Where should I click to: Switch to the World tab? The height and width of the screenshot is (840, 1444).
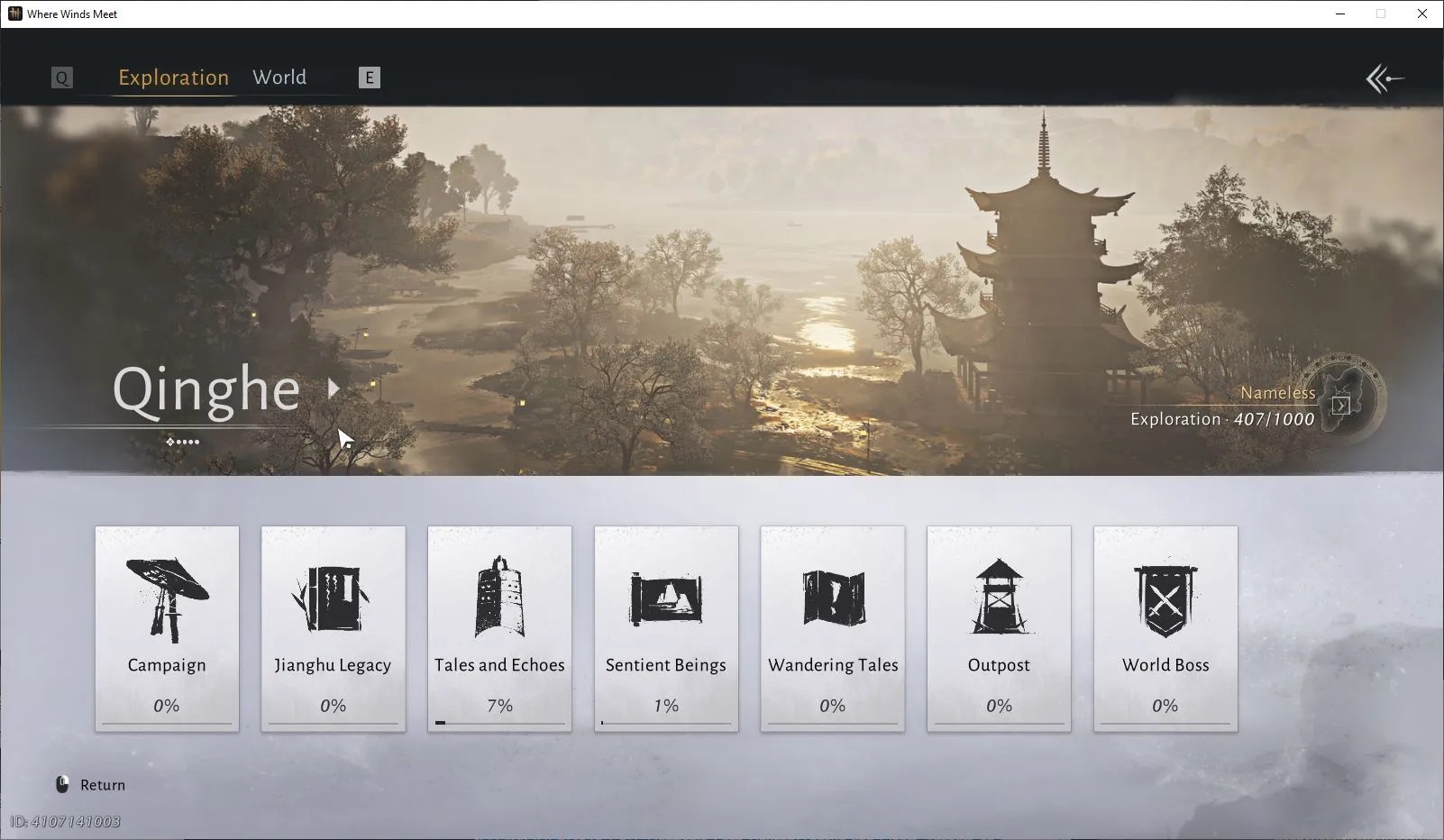point(279,78)
